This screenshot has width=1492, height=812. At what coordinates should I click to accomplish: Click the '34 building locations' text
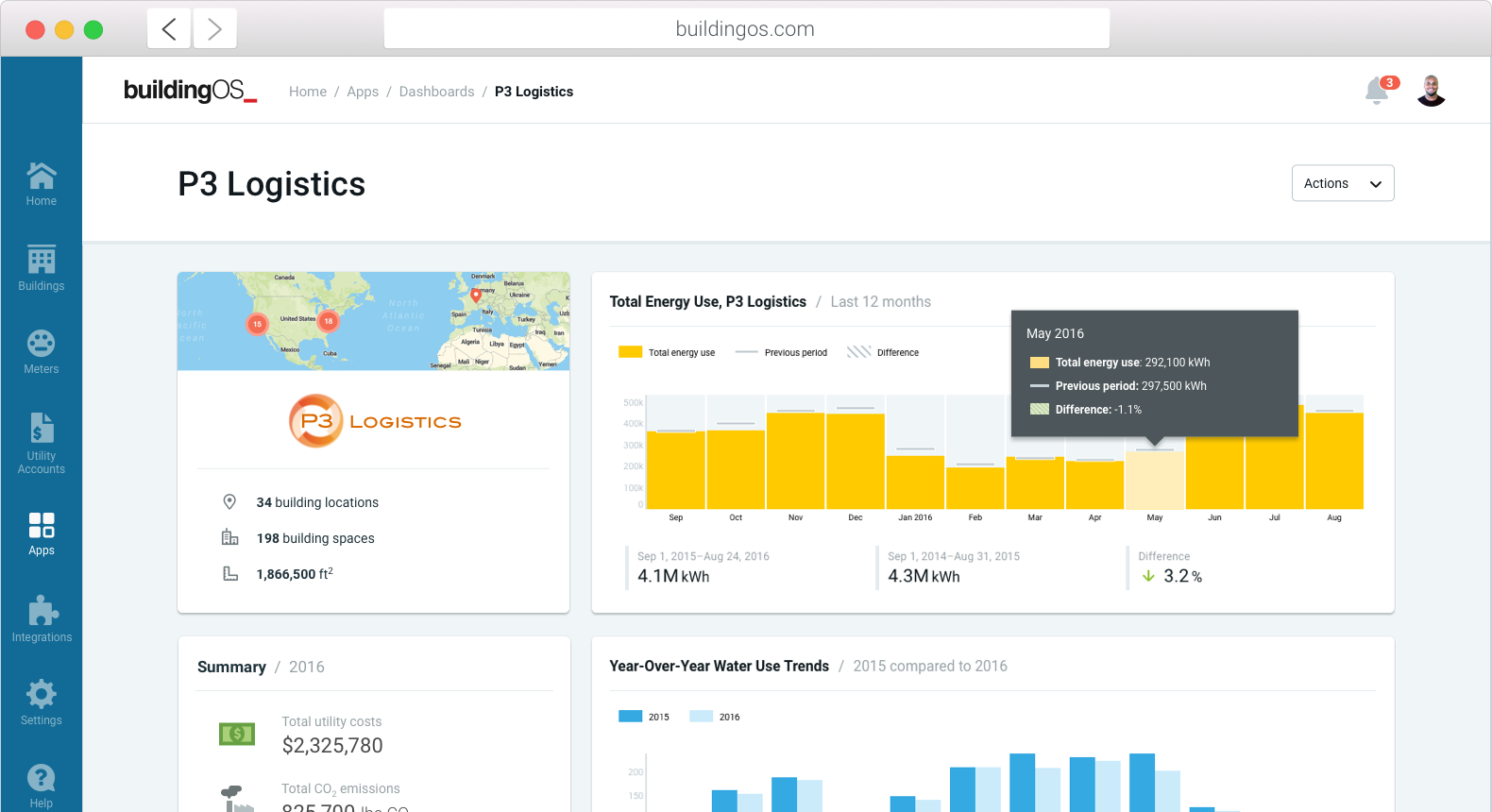(x=317, y=502)
